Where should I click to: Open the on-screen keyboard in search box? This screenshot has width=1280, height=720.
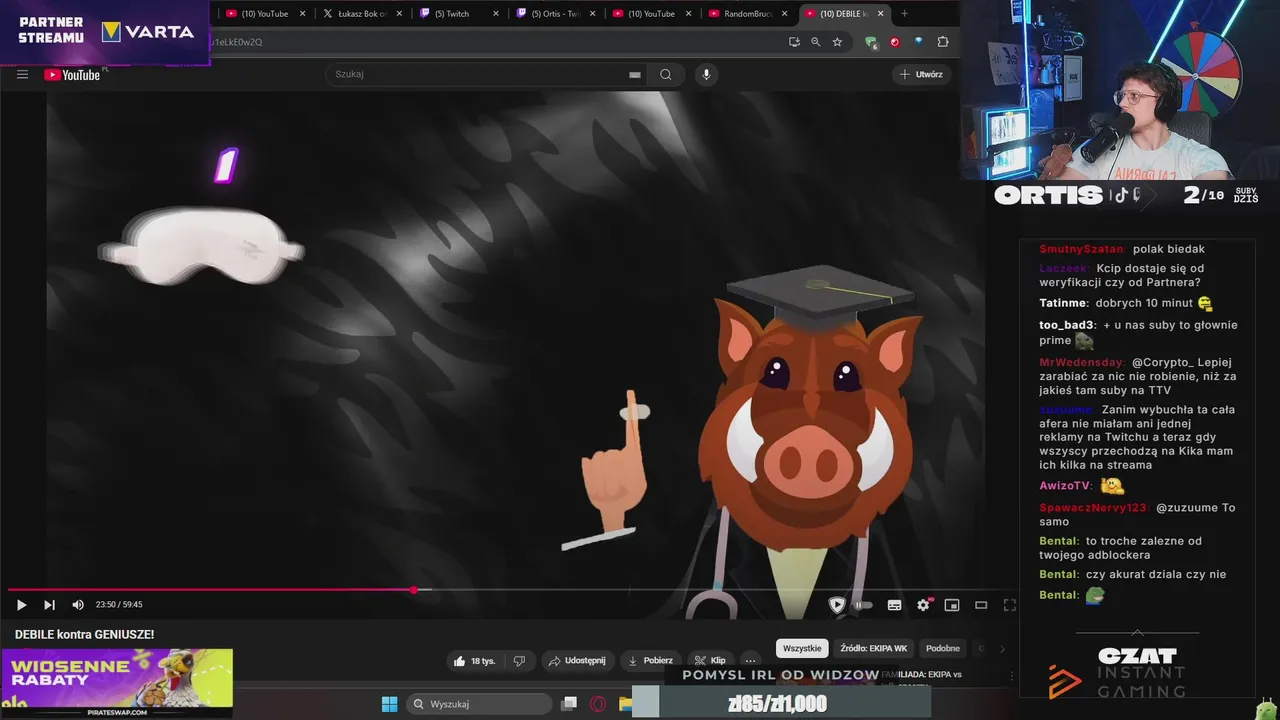[634, 74]
